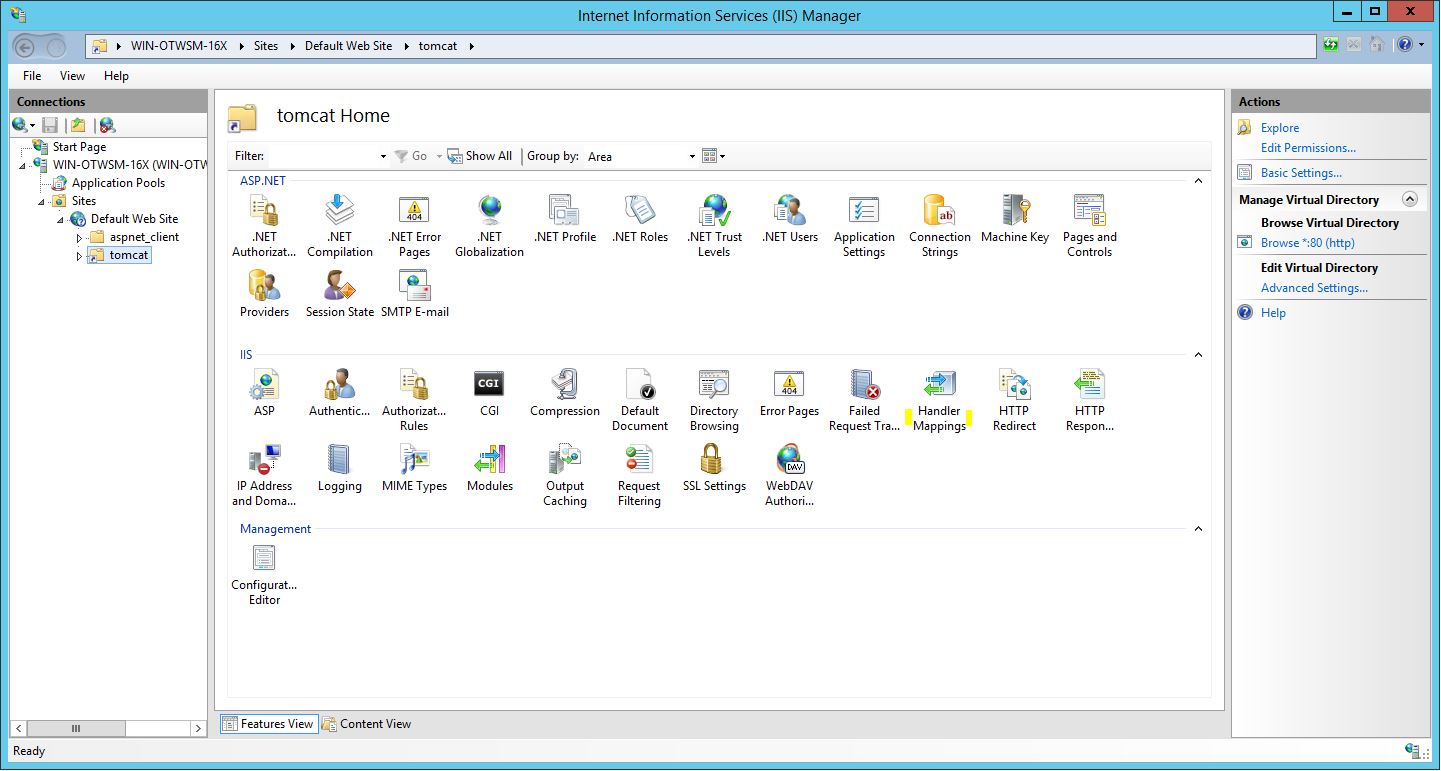Viewport: 1441px width, 771px height.
Task: Select Start Page in Connections tree
Action: [x=79, y=147]
